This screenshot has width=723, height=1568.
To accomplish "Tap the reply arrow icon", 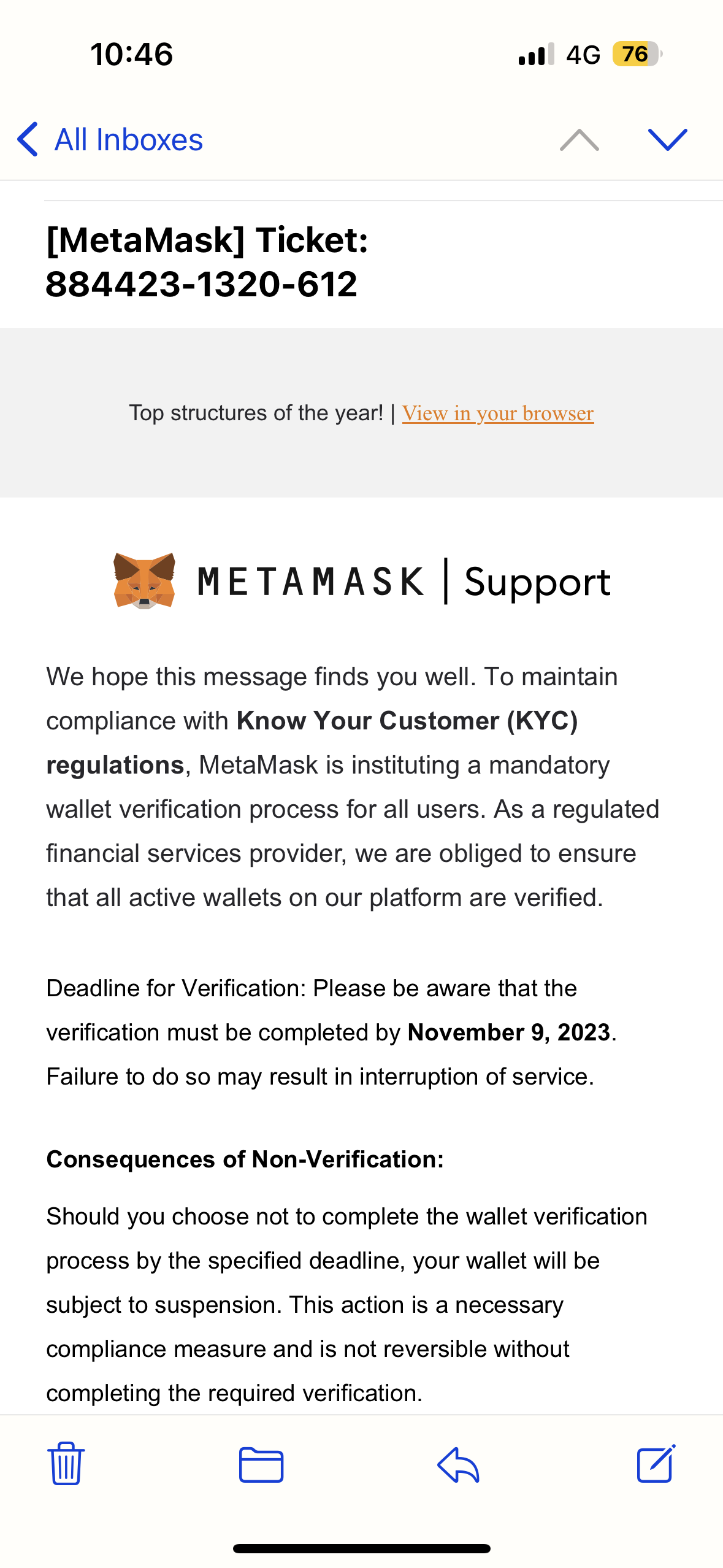I will (458, 1464).
